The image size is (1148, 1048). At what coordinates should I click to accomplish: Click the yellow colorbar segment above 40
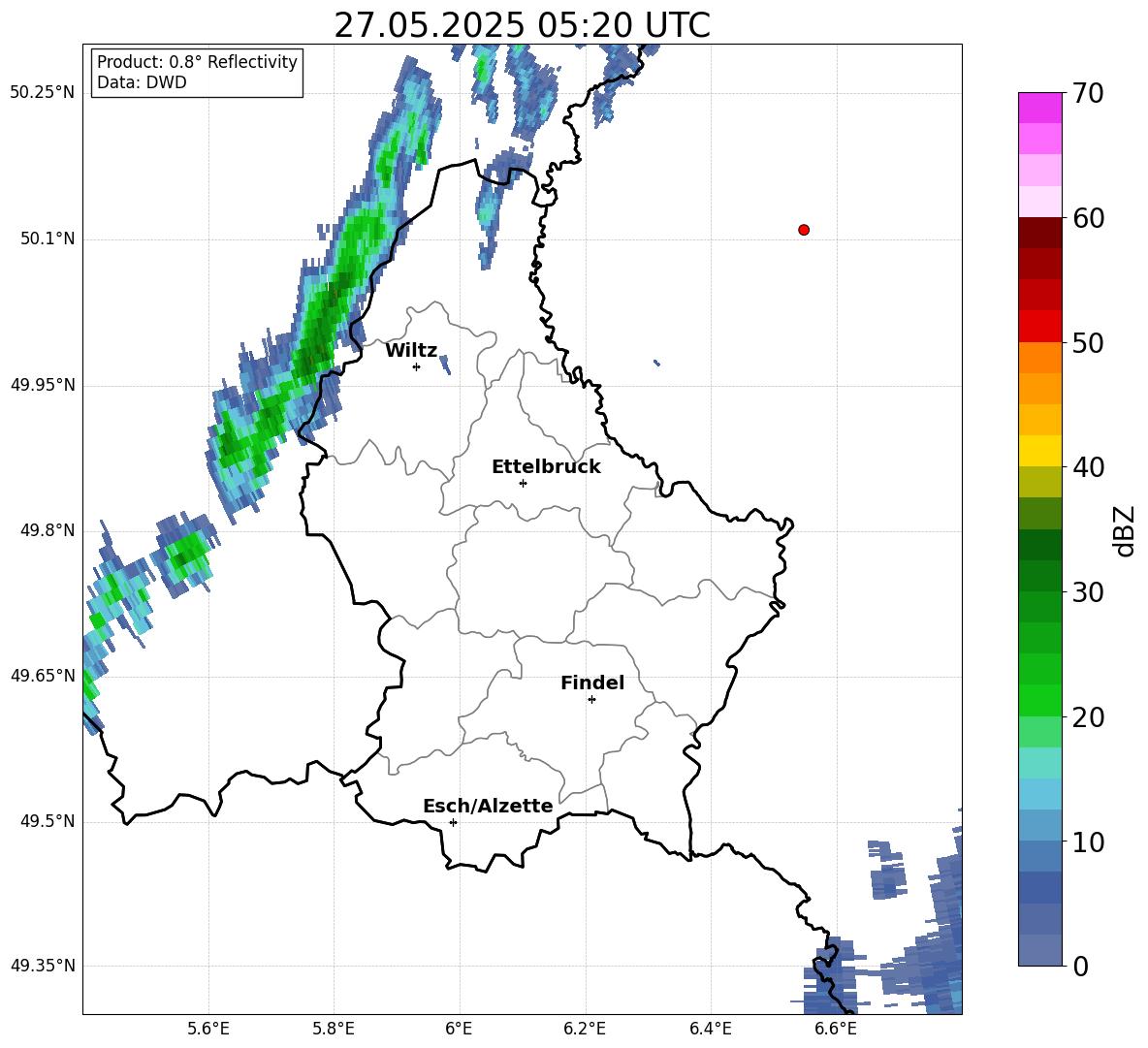(x=1039, y=450)
